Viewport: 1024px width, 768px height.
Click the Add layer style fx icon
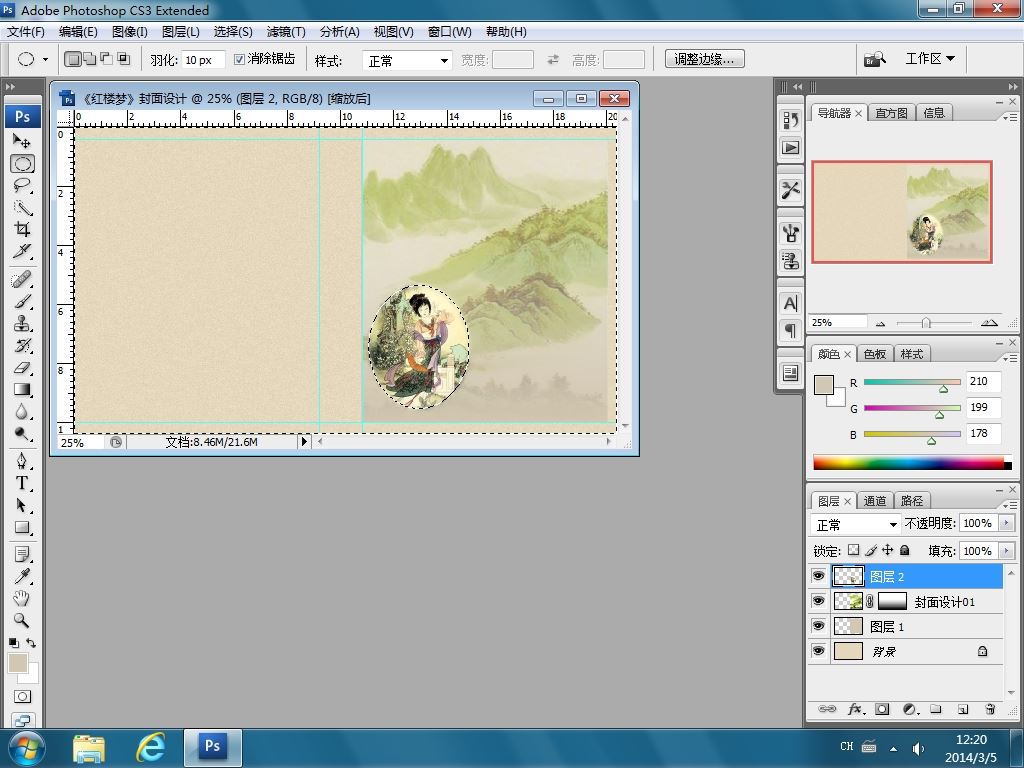click(856, 709)
